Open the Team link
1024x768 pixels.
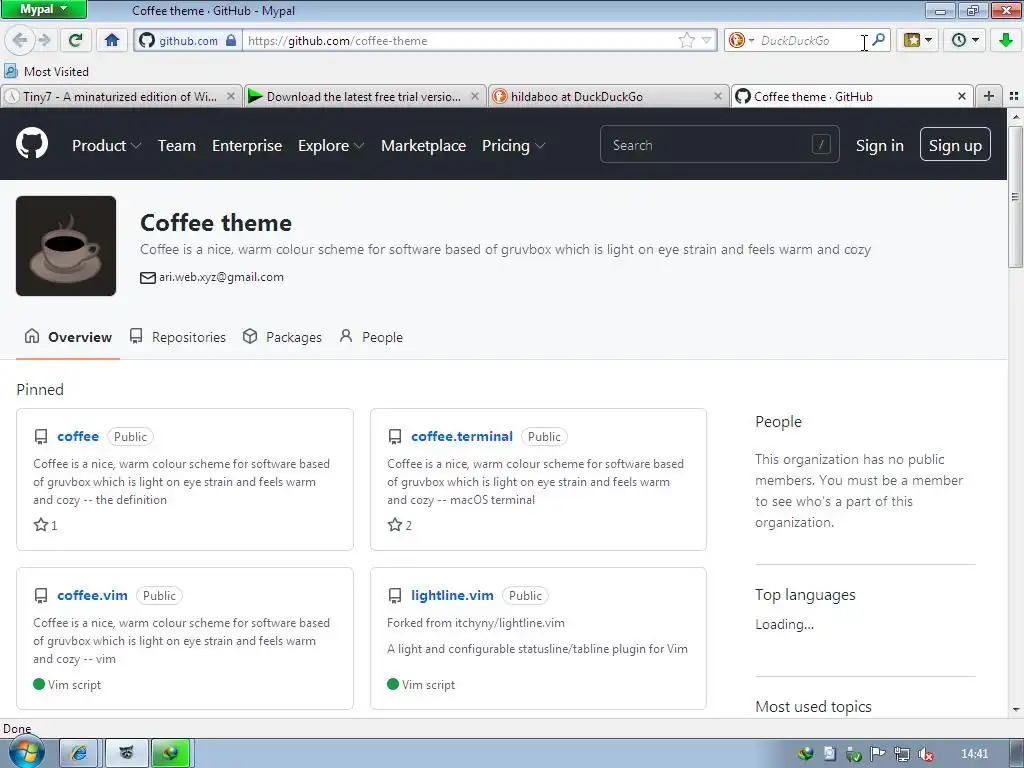tap(176, 146)
